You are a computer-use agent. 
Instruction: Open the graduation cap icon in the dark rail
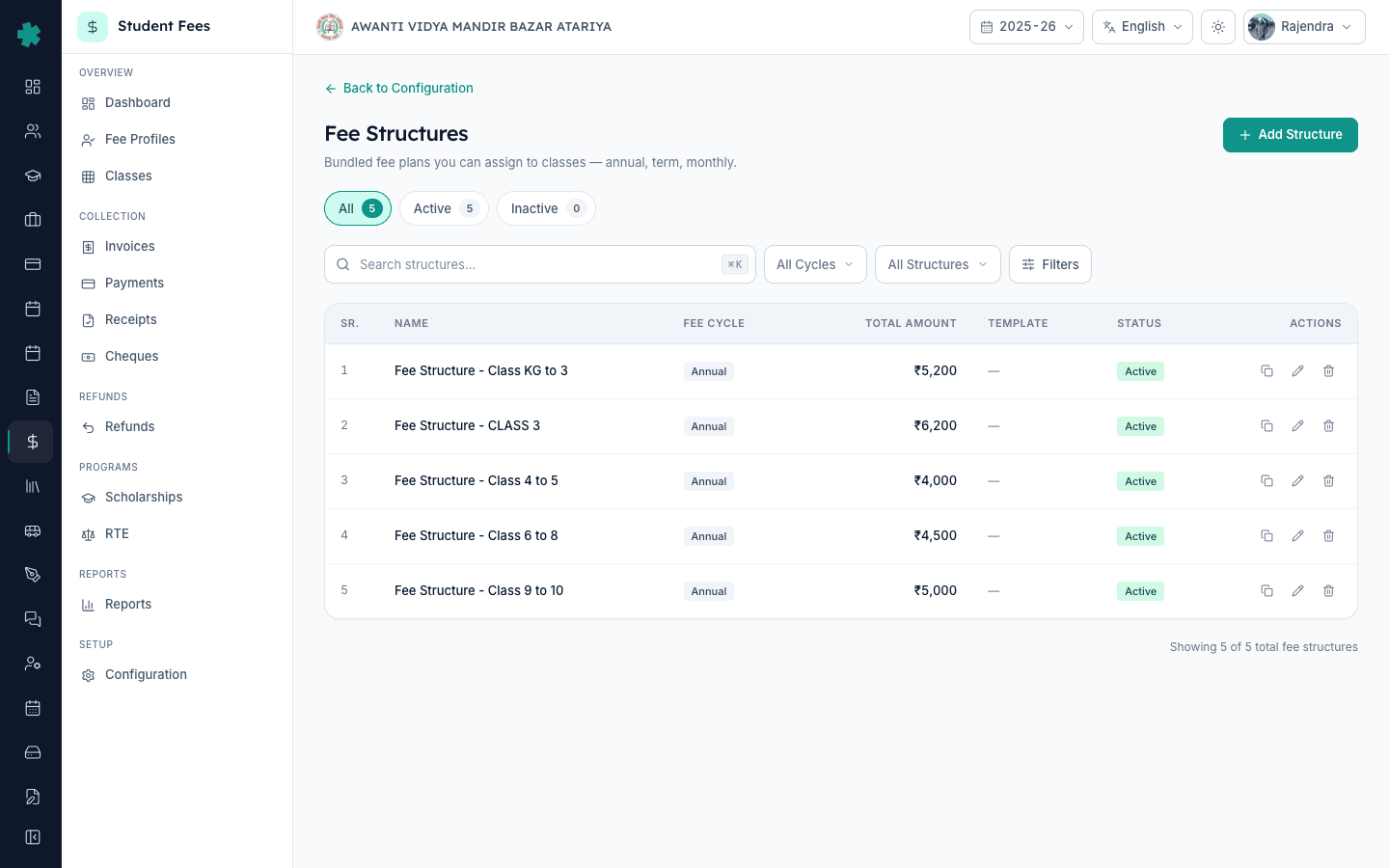(33, 176)
